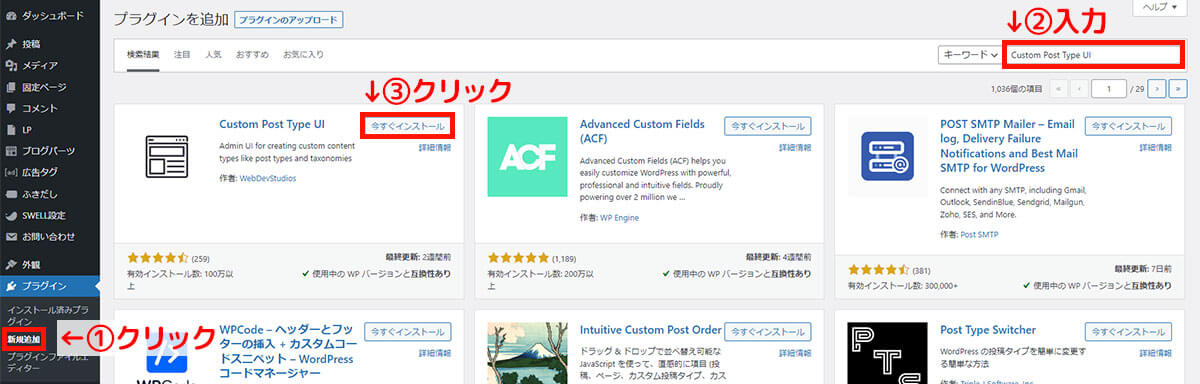
Task: Click the プラグイン plug icon
Action: point(10,287)
